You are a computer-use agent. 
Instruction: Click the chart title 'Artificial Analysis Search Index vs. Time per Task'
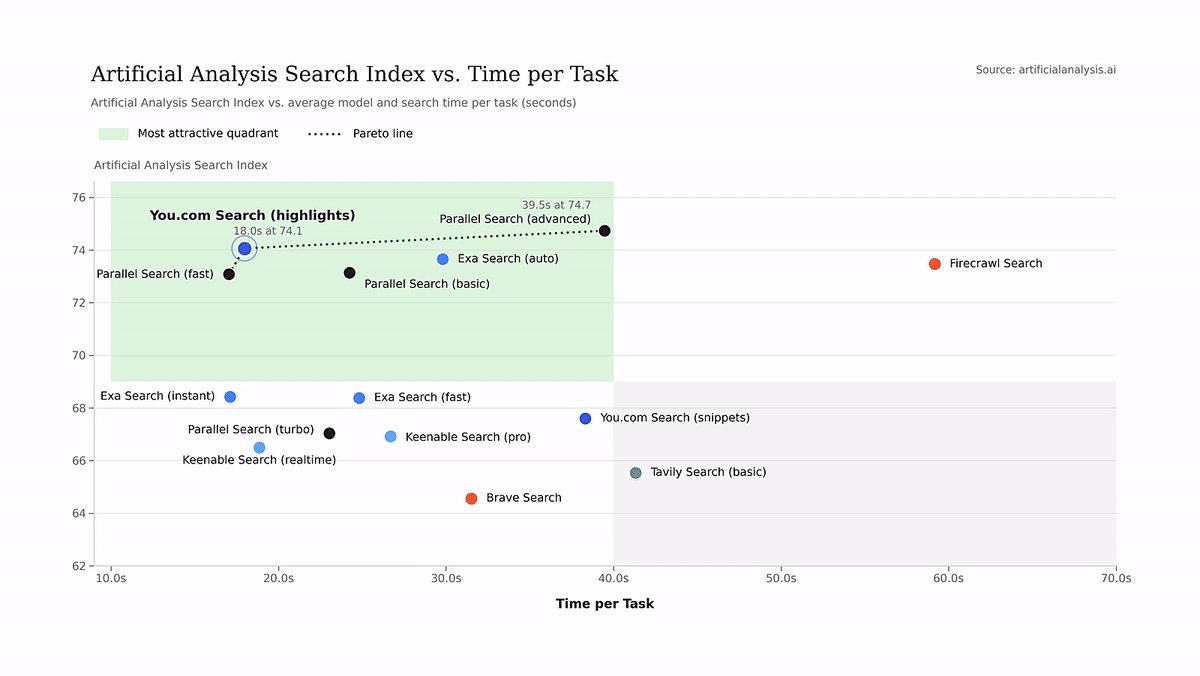355,74
